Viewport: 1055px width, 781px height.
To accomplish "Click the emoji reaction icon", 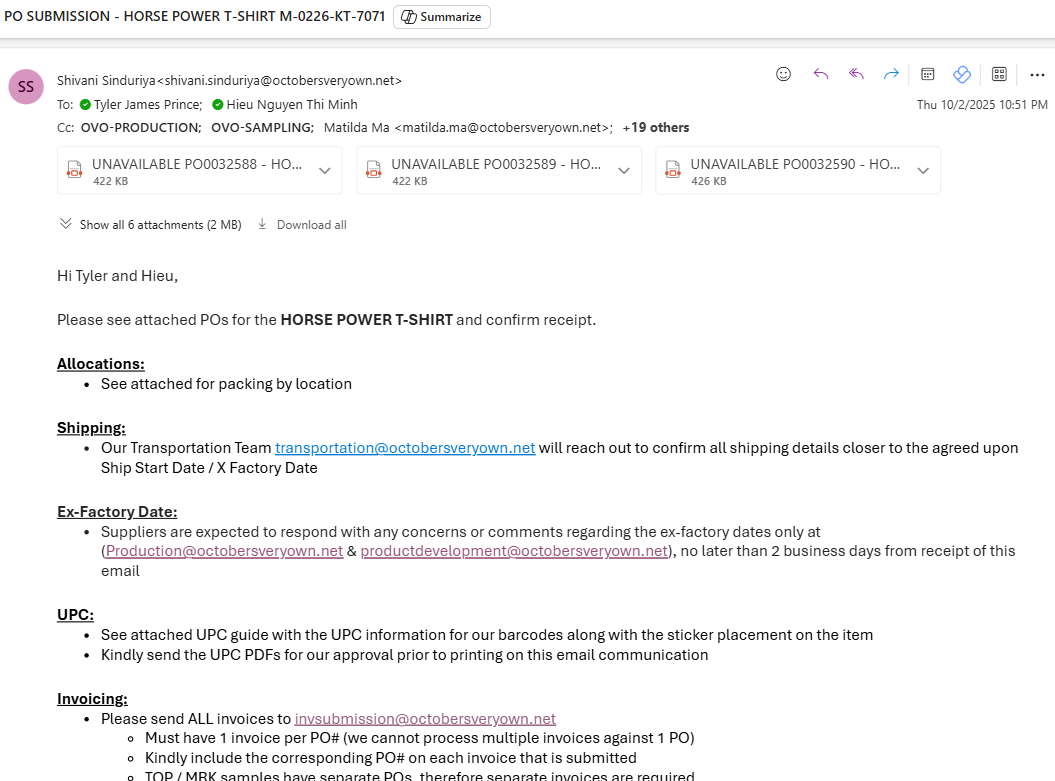I will [784, 74].
